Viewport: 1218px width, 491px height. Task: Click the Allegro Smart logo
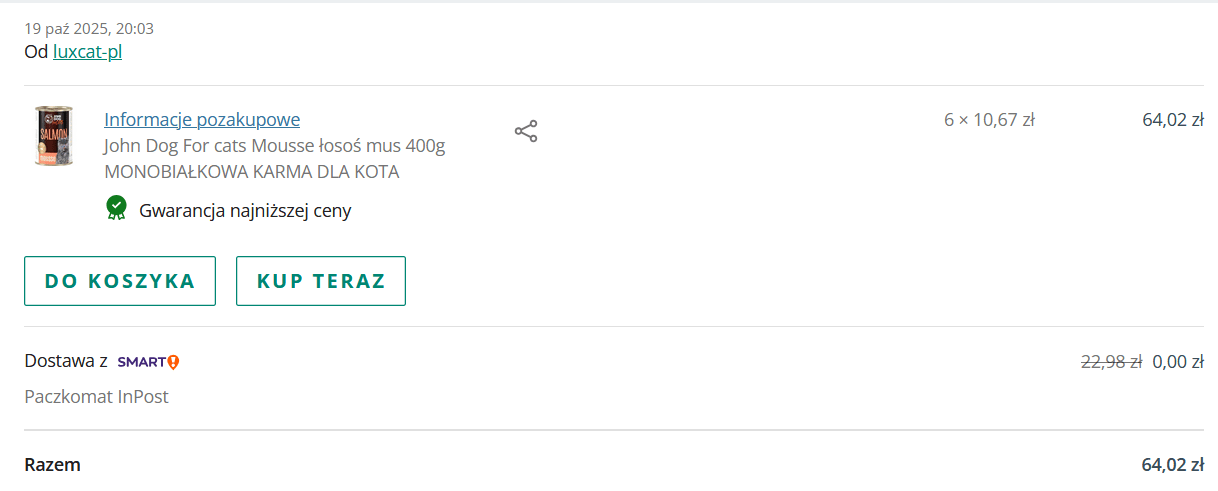pos(148,362)
